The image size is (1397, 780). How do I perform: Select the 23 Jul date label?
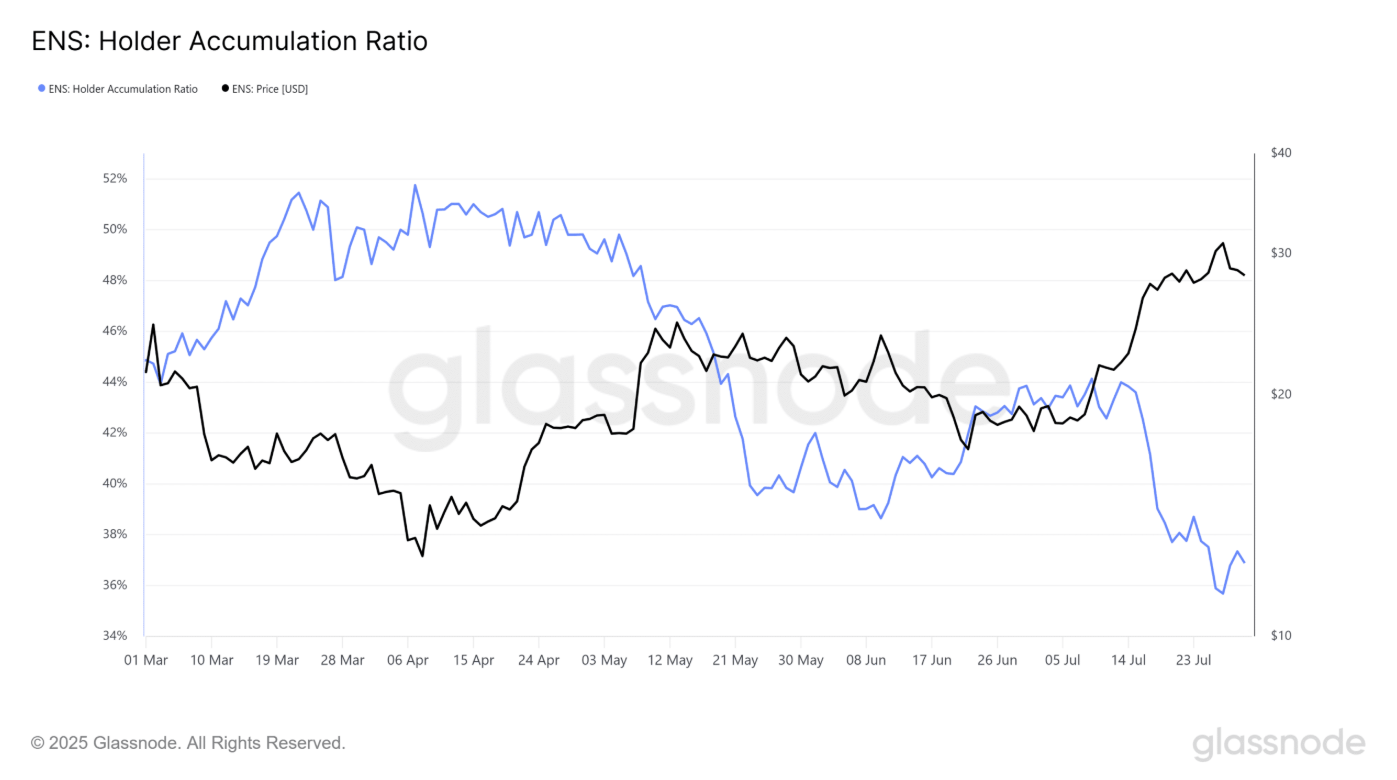[x=1193, y=660]
